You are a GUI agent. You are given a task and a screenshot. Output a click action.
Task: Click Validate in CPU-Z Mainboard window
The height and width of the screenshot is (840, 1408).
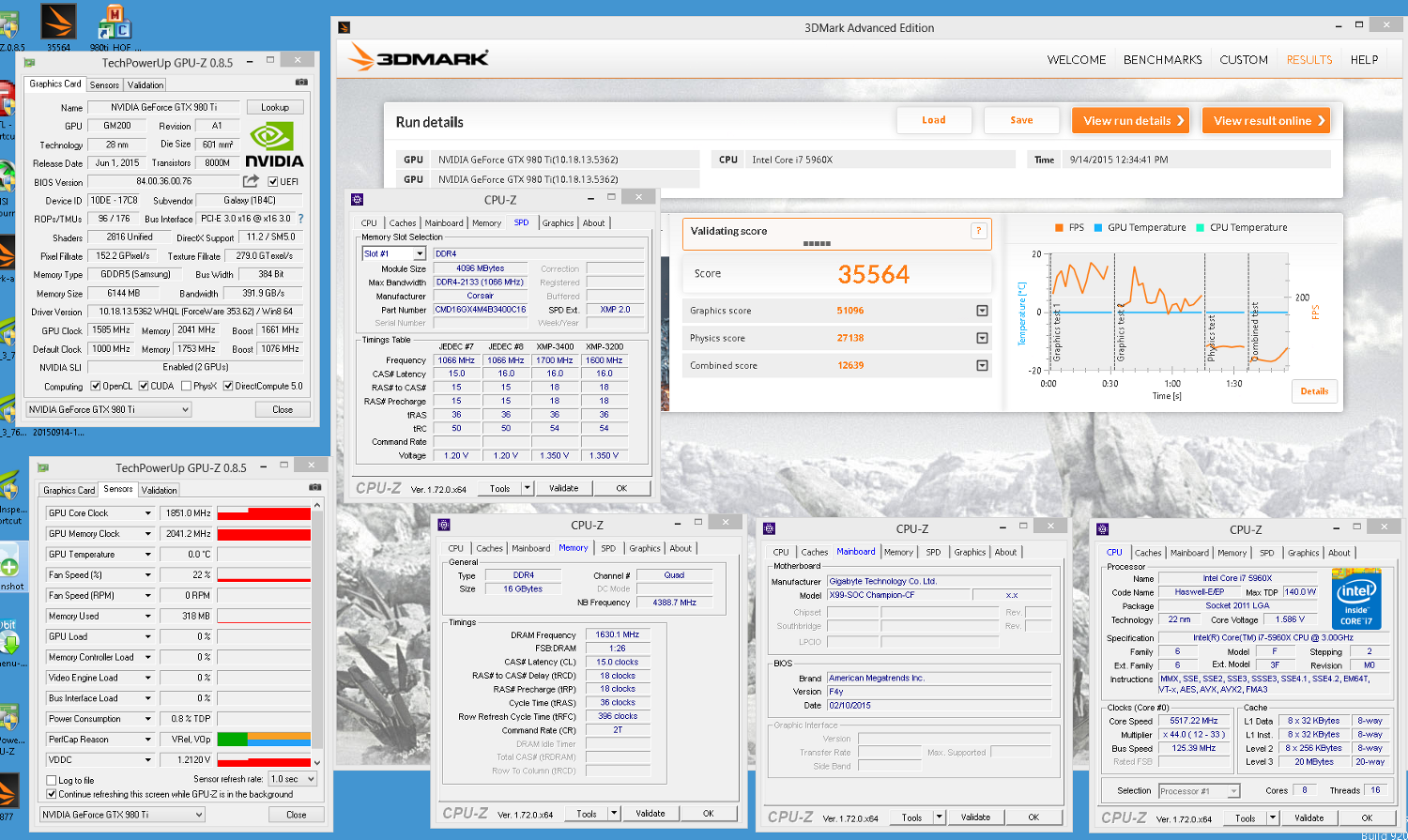point(975,817)
